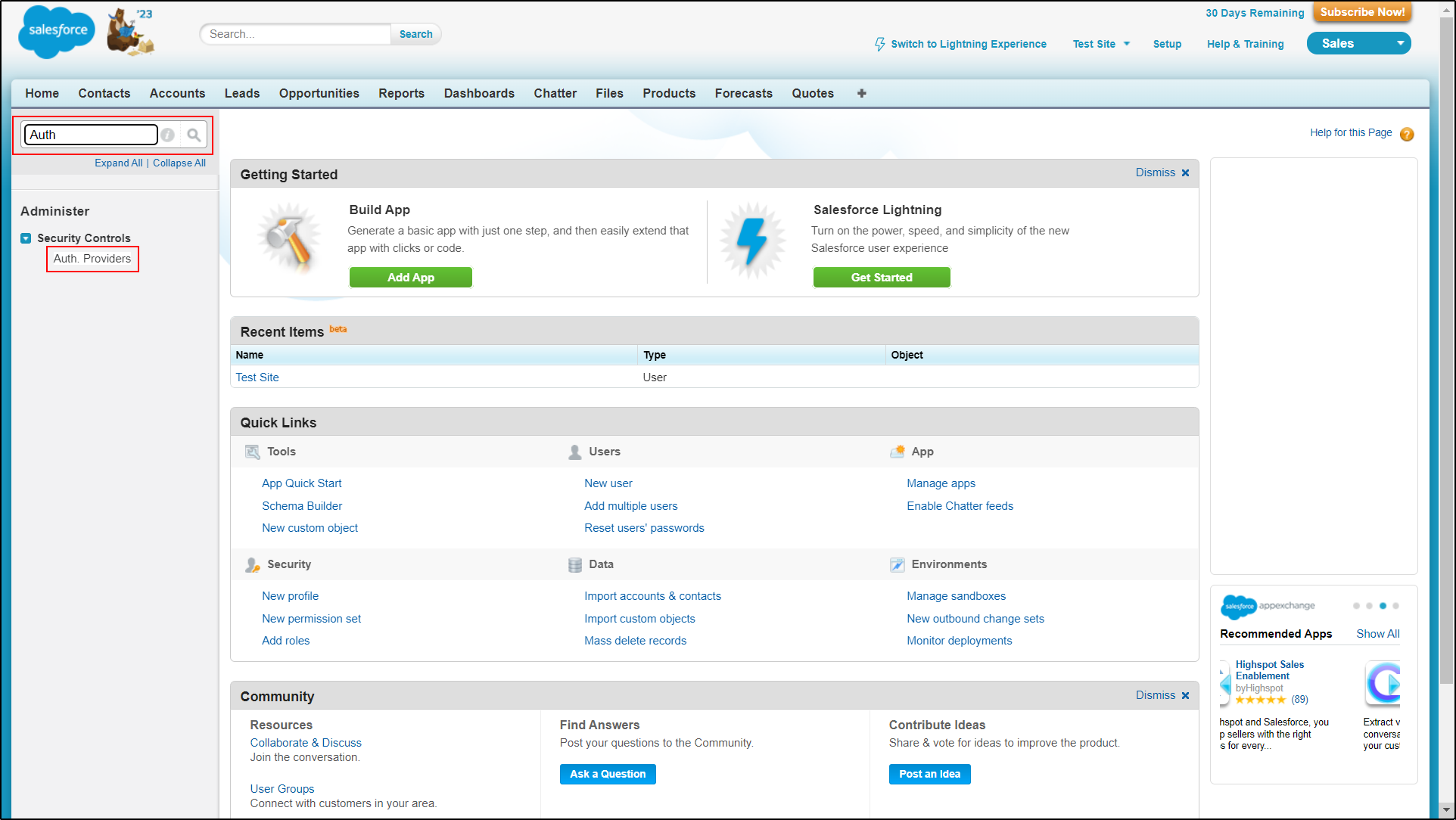This screenshot has height=820, width=1456.
Task: Open the Dashboards tab
Action: click(x=478, y=93)
